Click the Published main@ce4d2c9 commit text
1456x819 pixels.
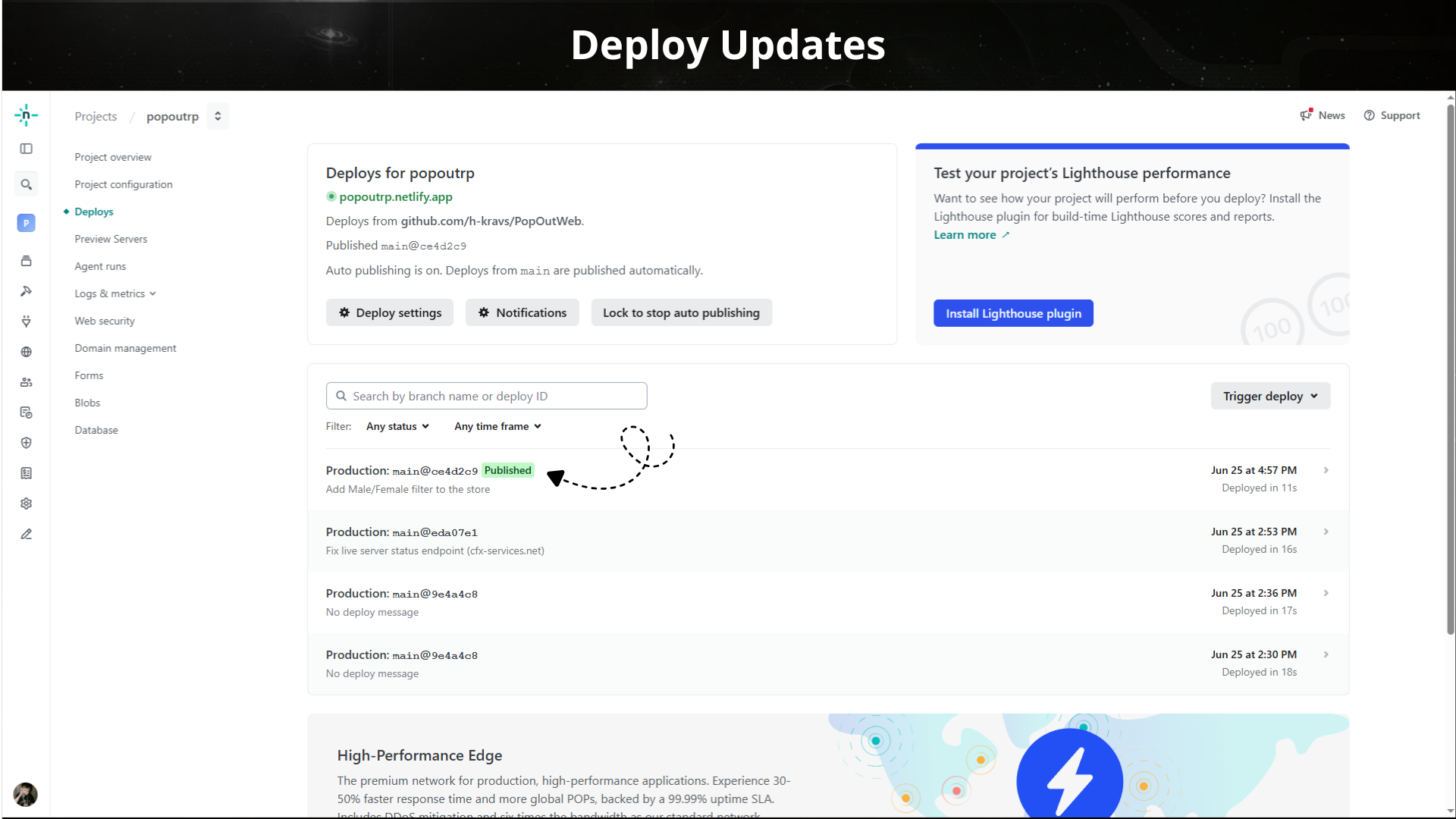396,246
